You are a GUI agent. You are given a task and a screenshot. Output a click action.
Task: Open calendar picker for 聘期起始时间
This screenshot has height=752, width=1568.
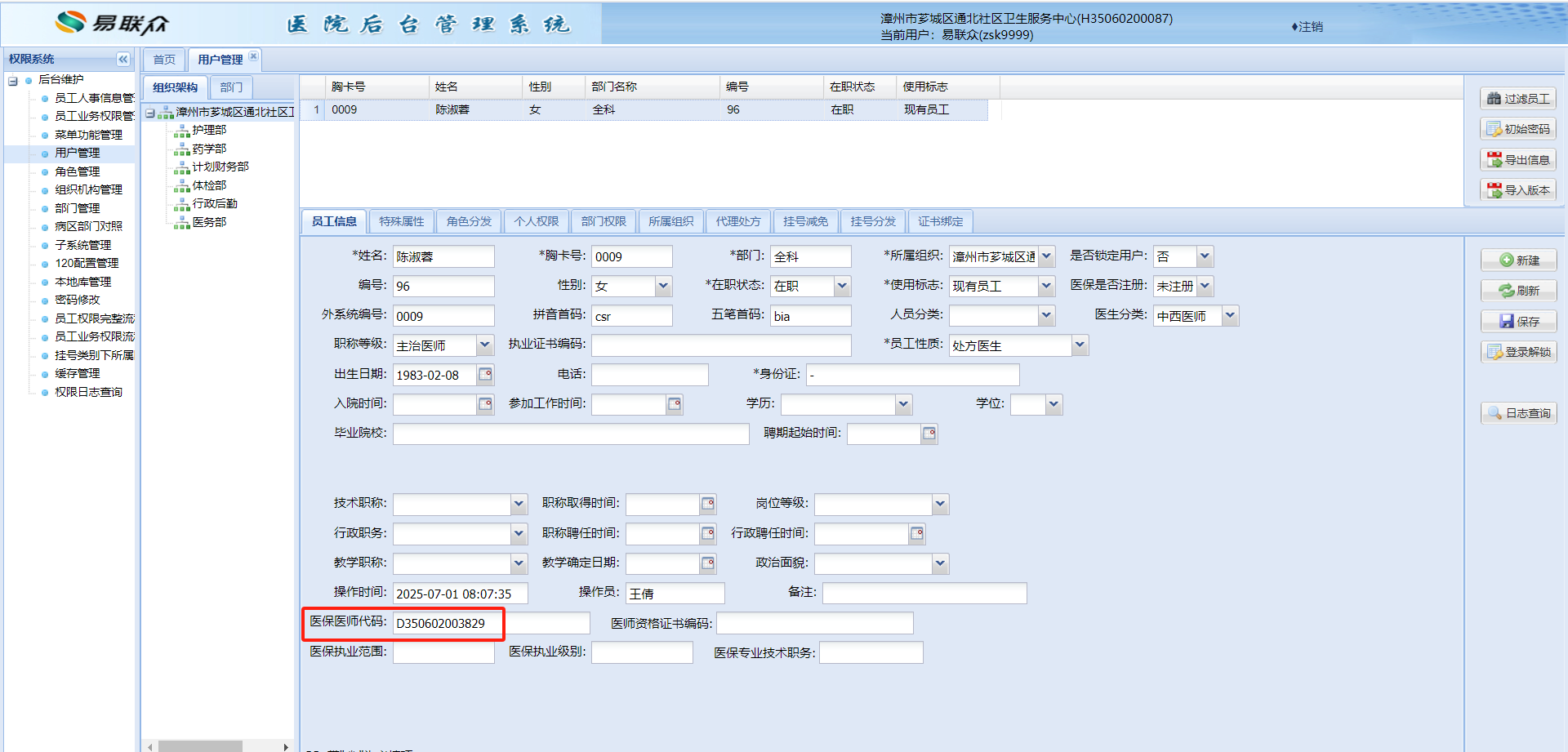tap(929, 434)
